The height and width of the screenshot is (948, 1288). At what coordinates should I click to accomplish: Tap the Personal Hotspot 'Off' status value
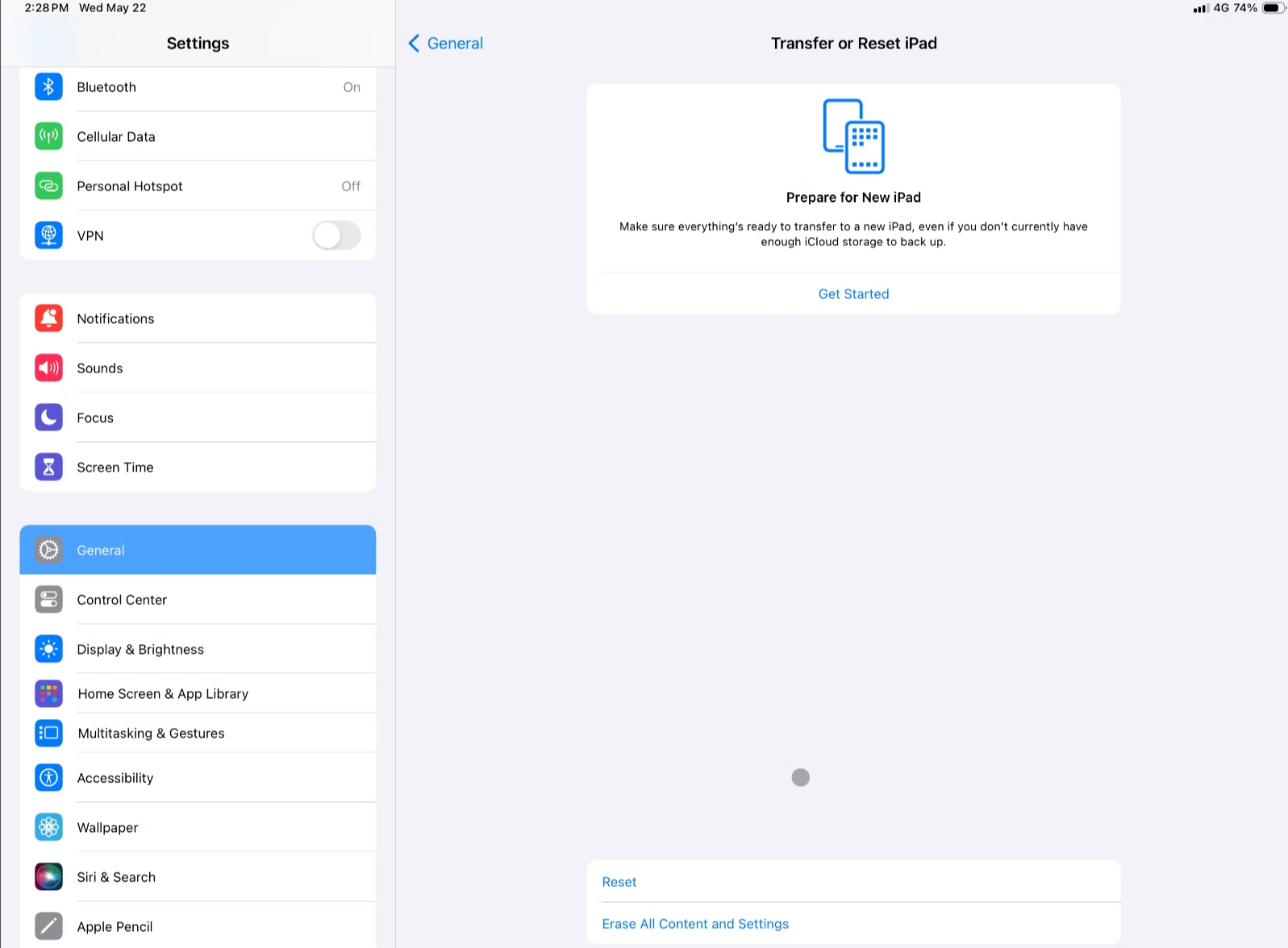(x=351, y=186)
